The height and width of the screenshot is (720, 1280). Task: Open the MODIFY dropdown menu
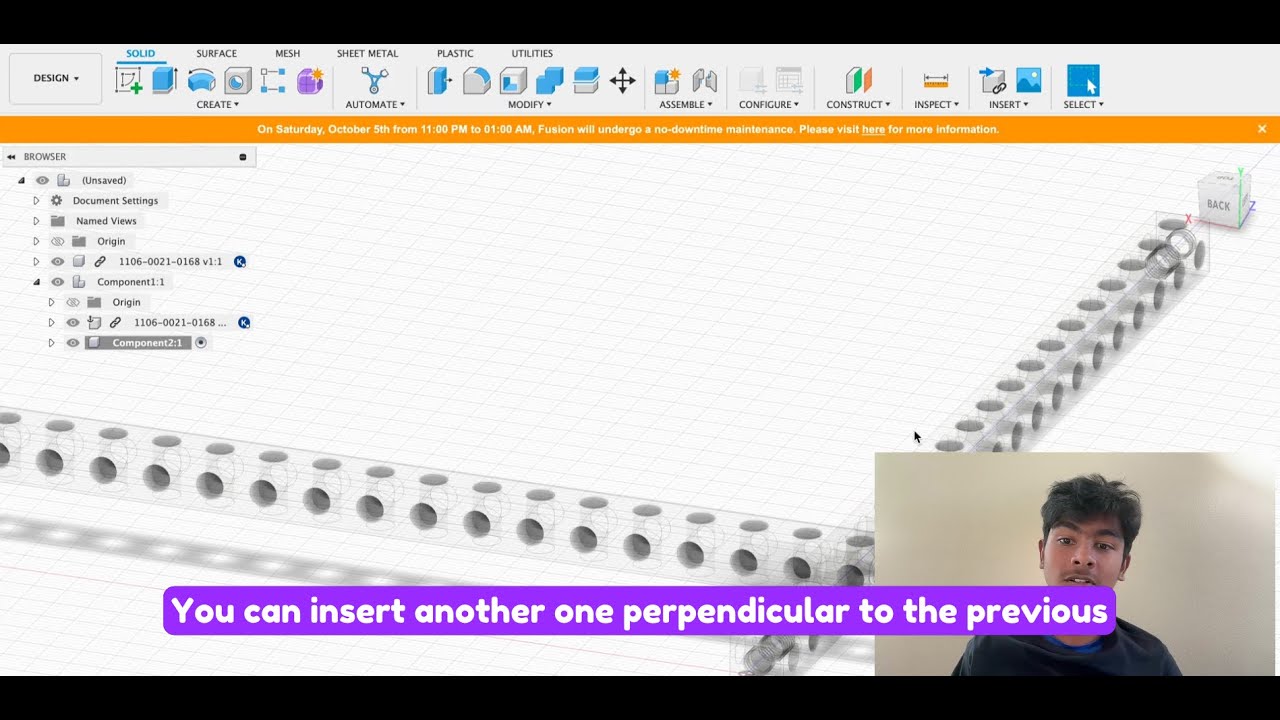coord(529,104)
